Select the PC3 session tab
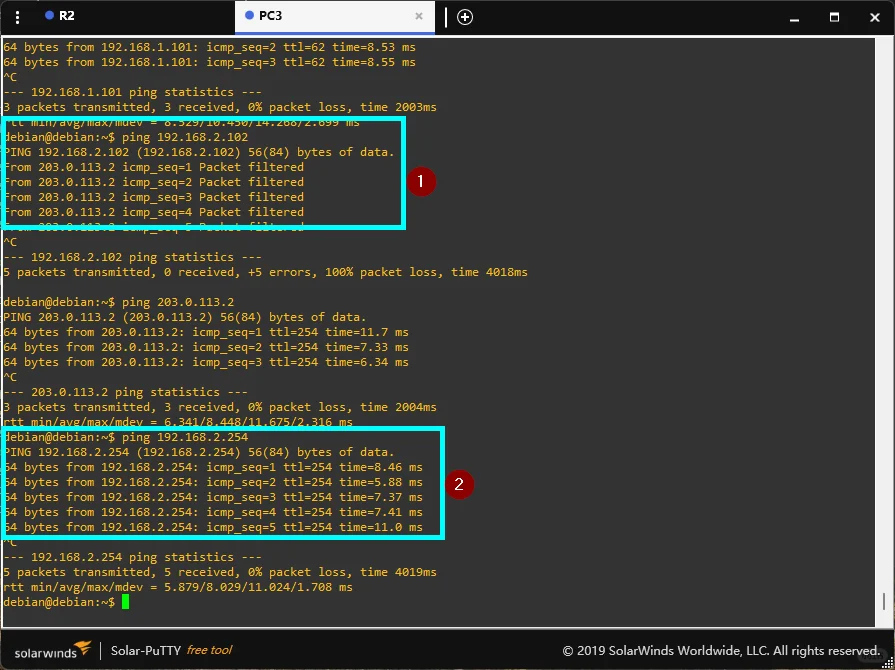The image size is (895, 670). tap(334, 17)
